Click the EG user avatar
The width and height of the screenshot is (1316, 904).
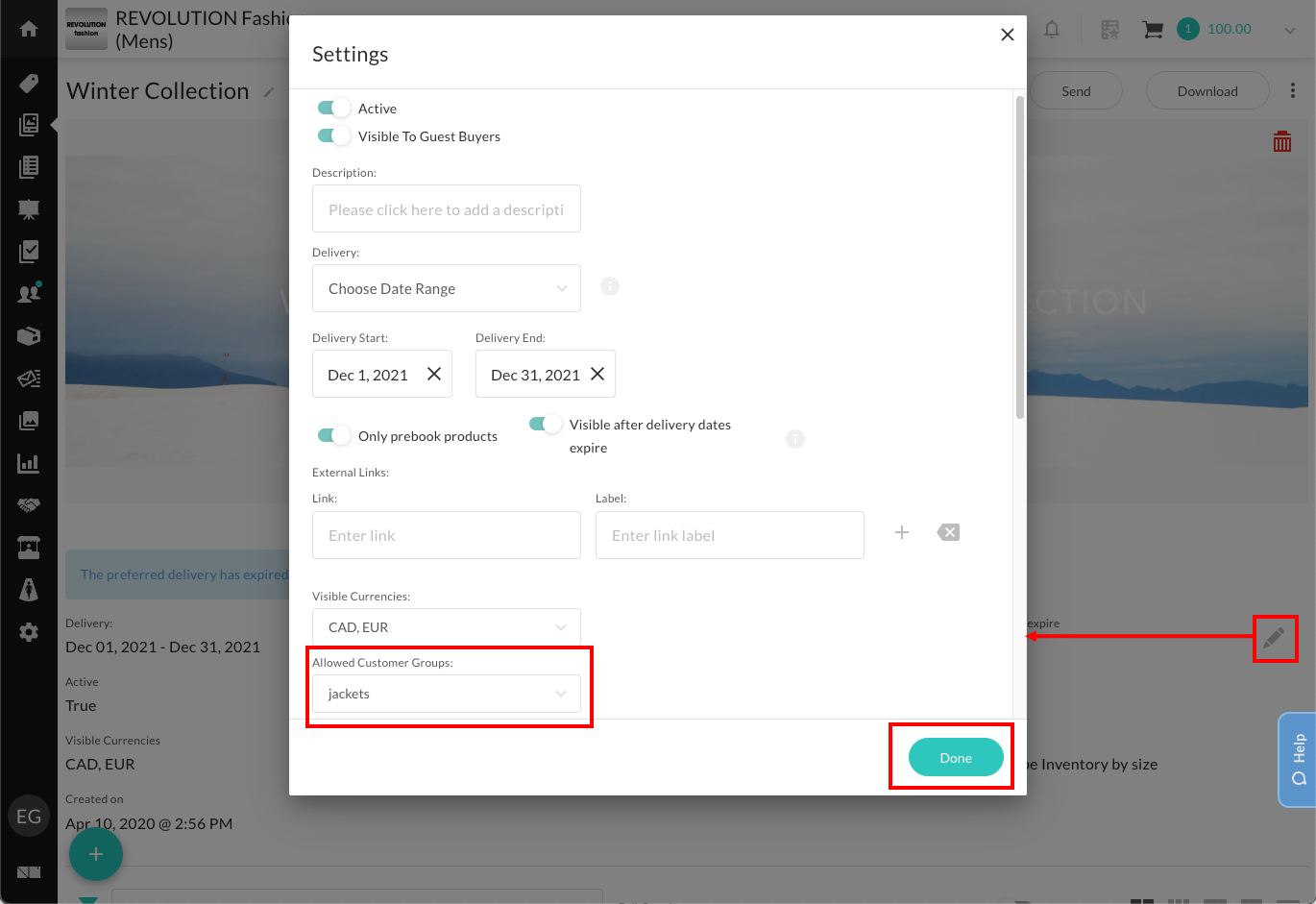click(x=29, y=817)
